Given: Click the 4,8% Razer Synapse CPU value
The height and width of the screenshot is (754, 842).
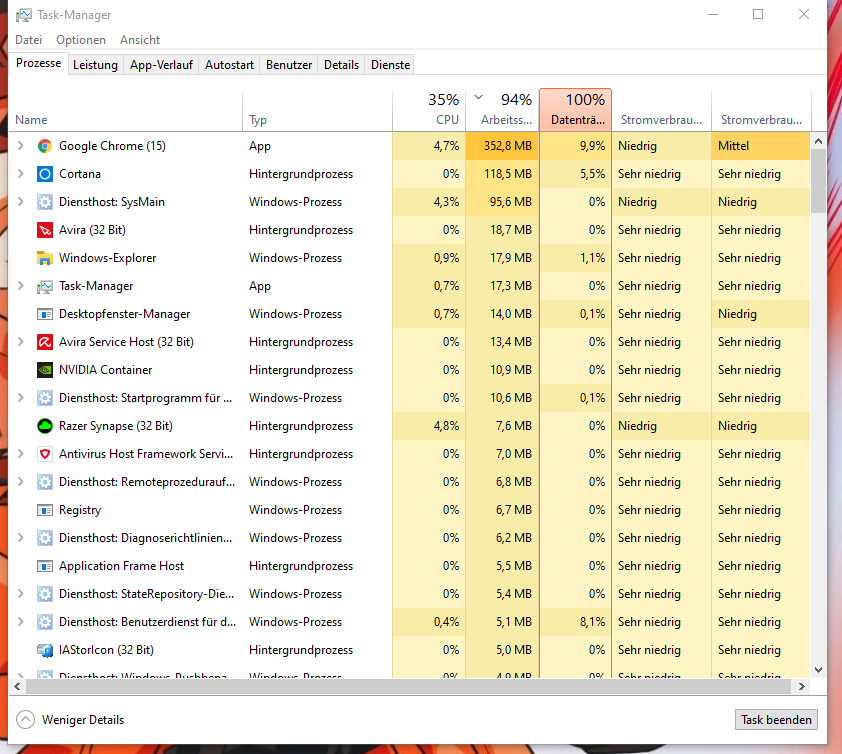Looking at the screenshot, I should pos(446,426).
